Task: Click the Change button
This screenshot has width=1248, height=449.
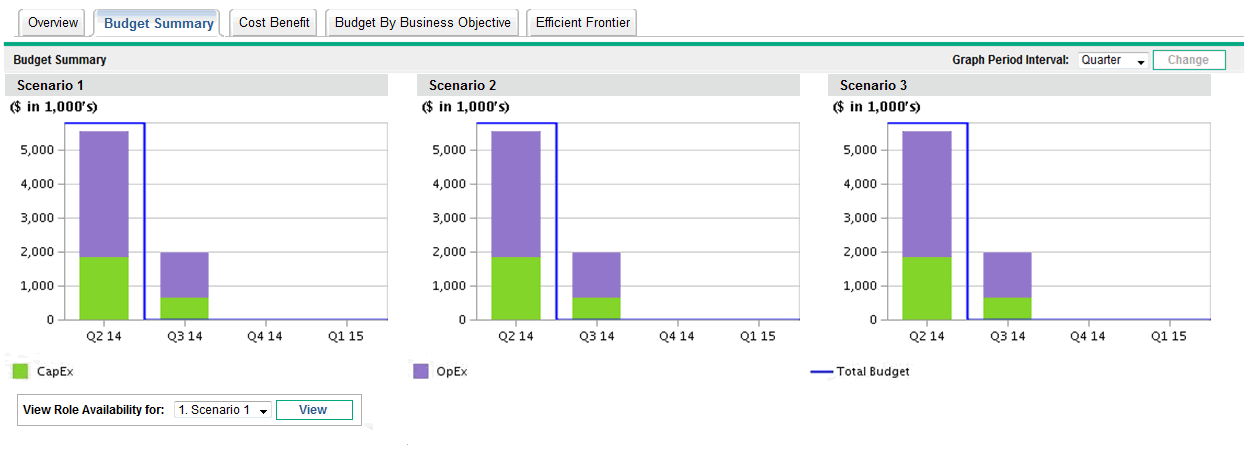Action: pos(1188,60)
